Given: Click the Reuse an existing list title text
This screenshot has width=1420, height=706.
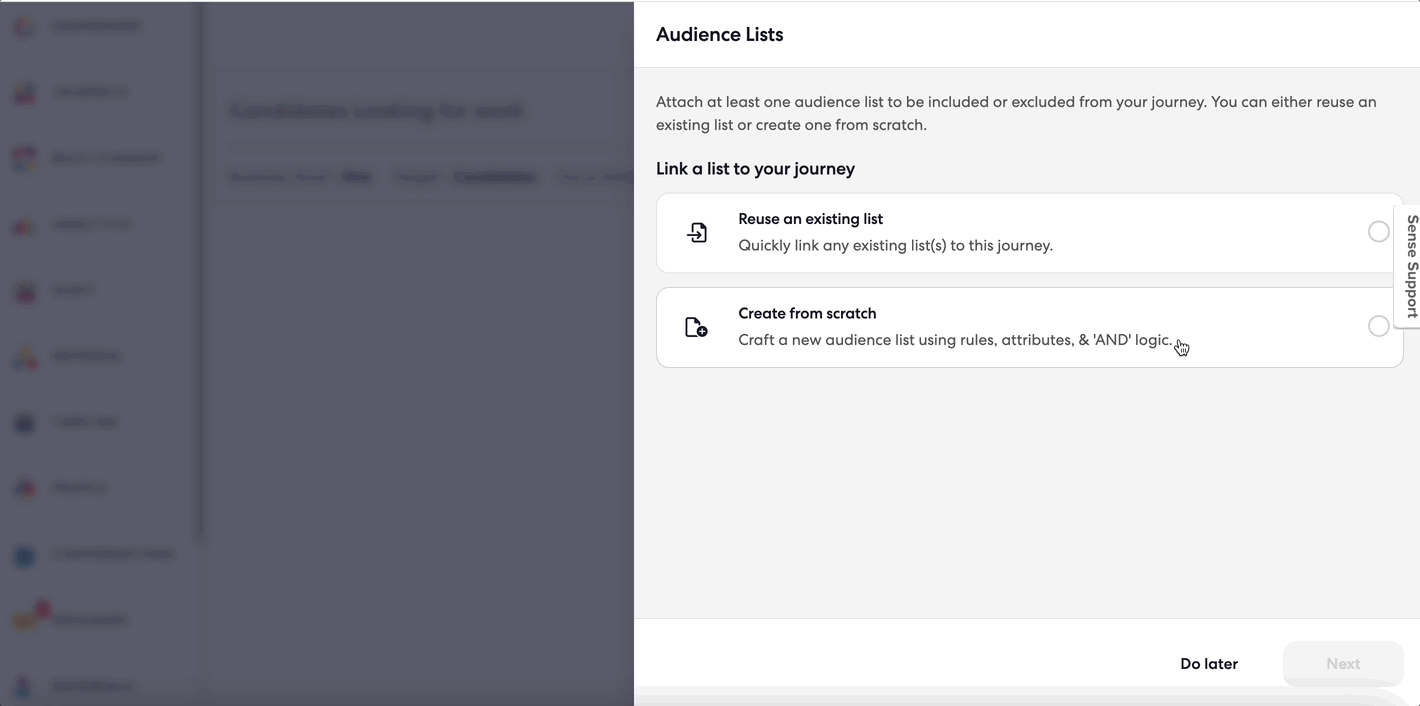Looking at the screenshot, I should tap(810, 219).
